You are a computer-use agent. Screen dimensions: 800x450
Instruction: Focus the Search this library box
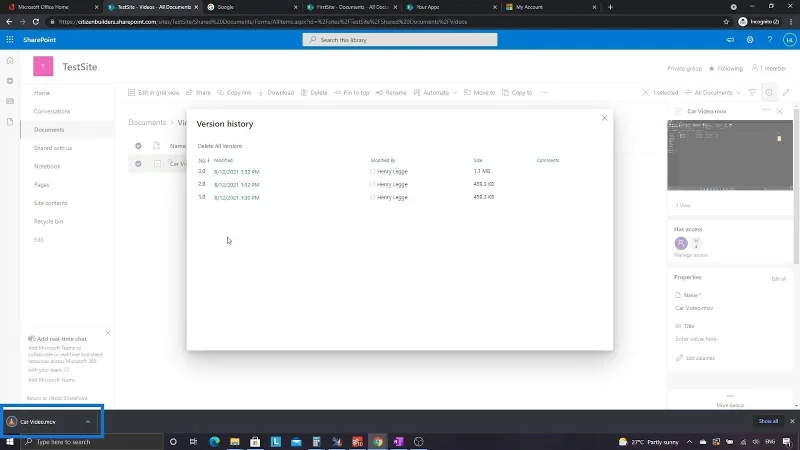[399, 39]
